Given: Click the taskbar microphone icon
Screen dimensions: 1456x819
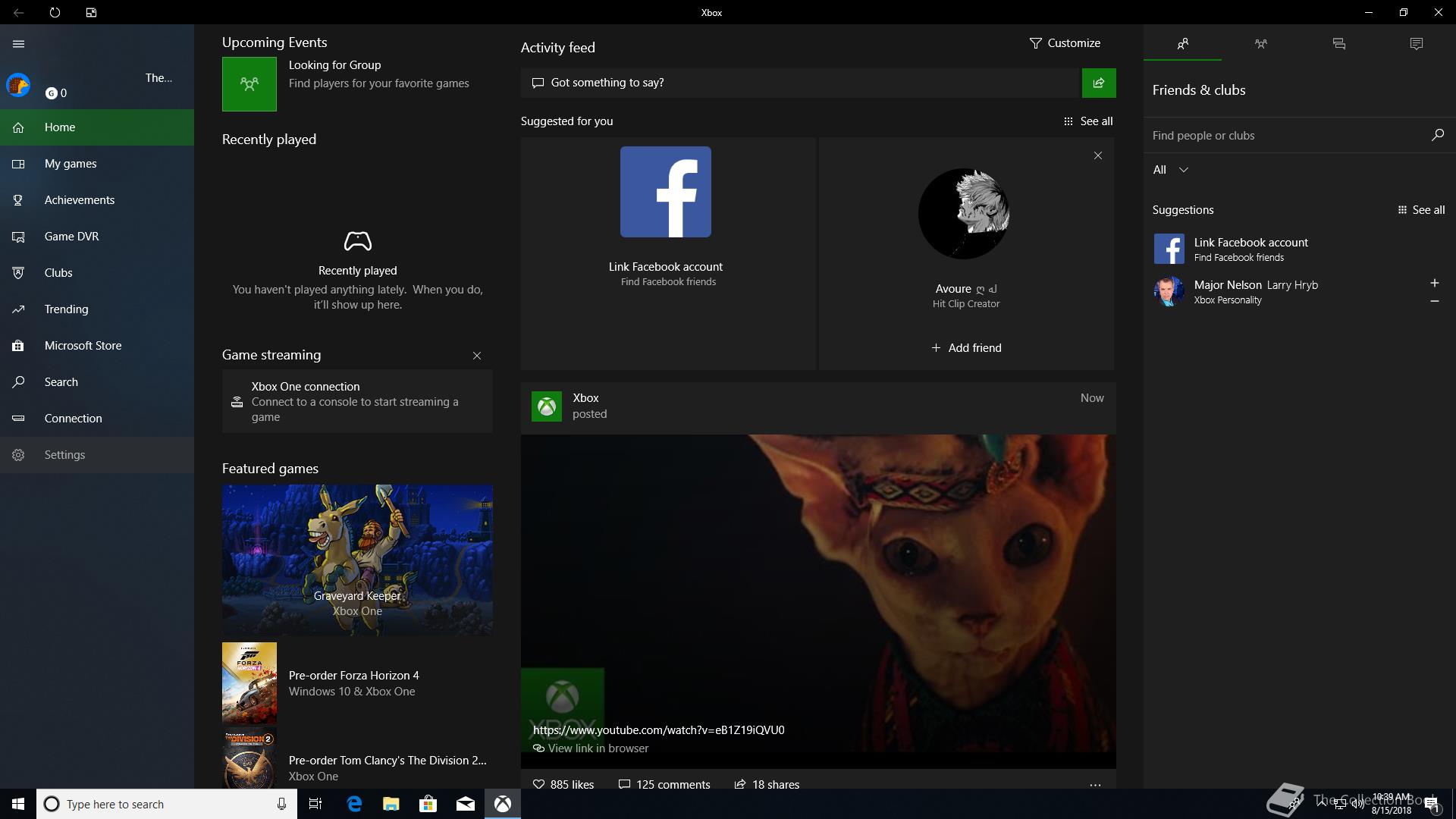Looking at the screenshot, I should [x=281, y=804].
